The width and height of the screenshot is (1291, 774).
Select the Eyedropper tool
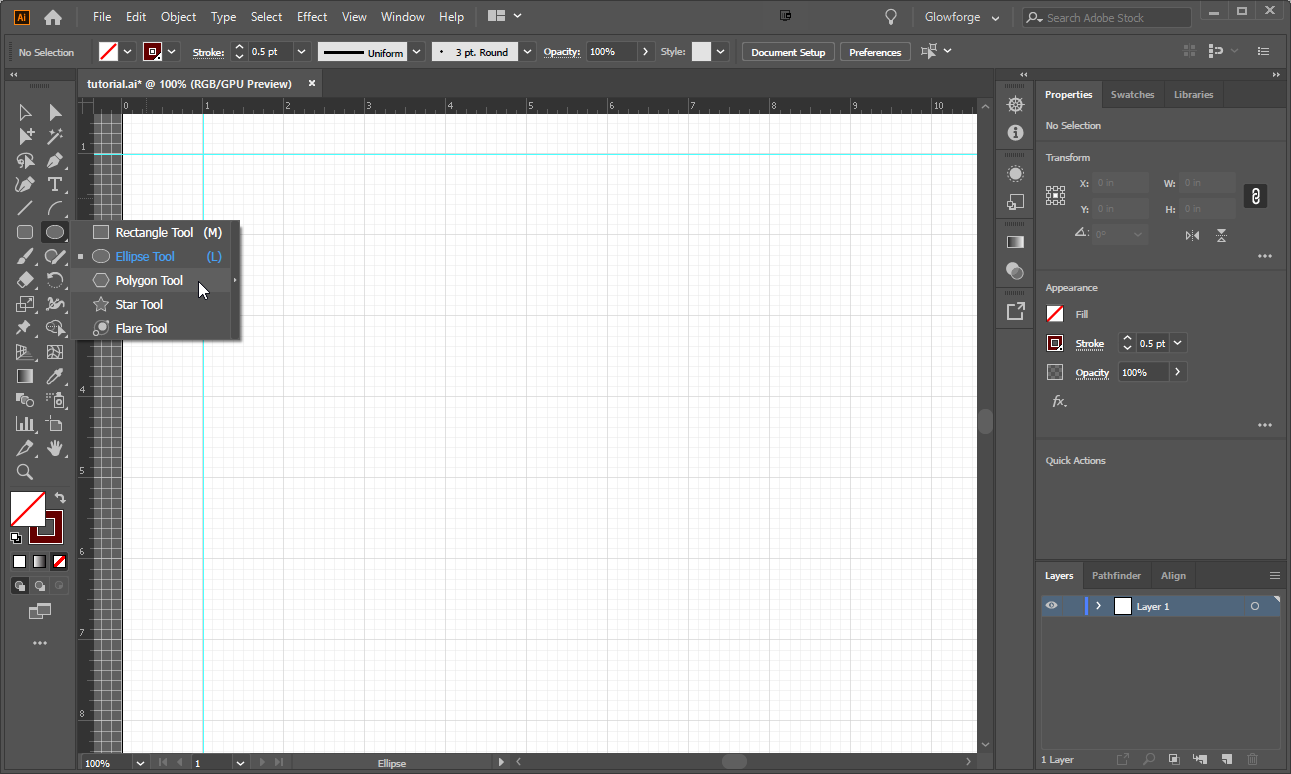pyautogui.click(x=55, y=376)
